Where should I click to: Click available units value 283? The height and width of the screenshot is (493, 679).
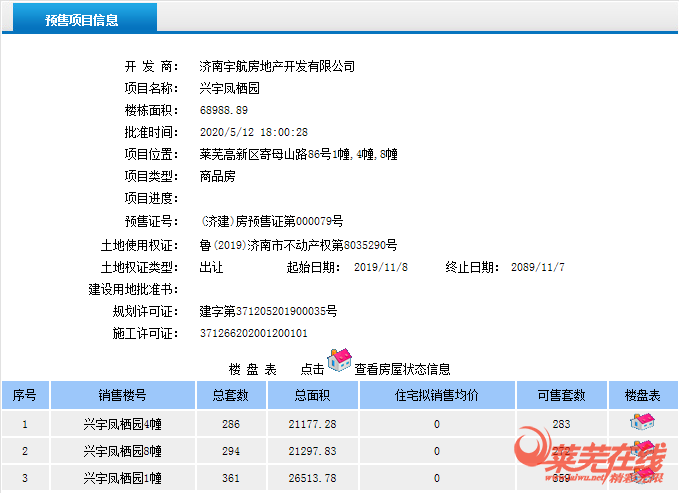point(562,424)
